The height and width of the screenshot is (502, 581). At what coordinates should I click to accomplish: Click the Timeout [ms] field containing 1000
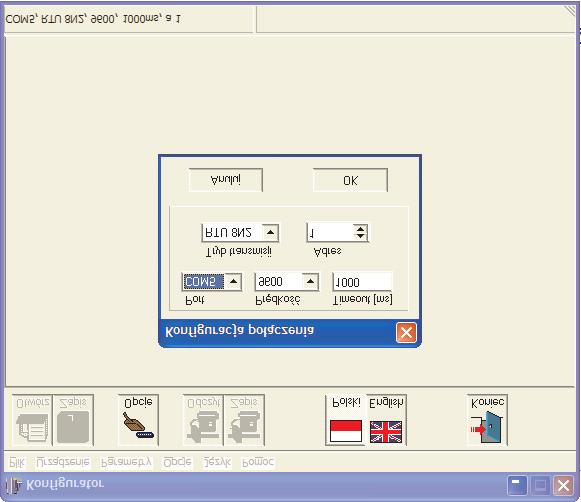click(362, 282)
